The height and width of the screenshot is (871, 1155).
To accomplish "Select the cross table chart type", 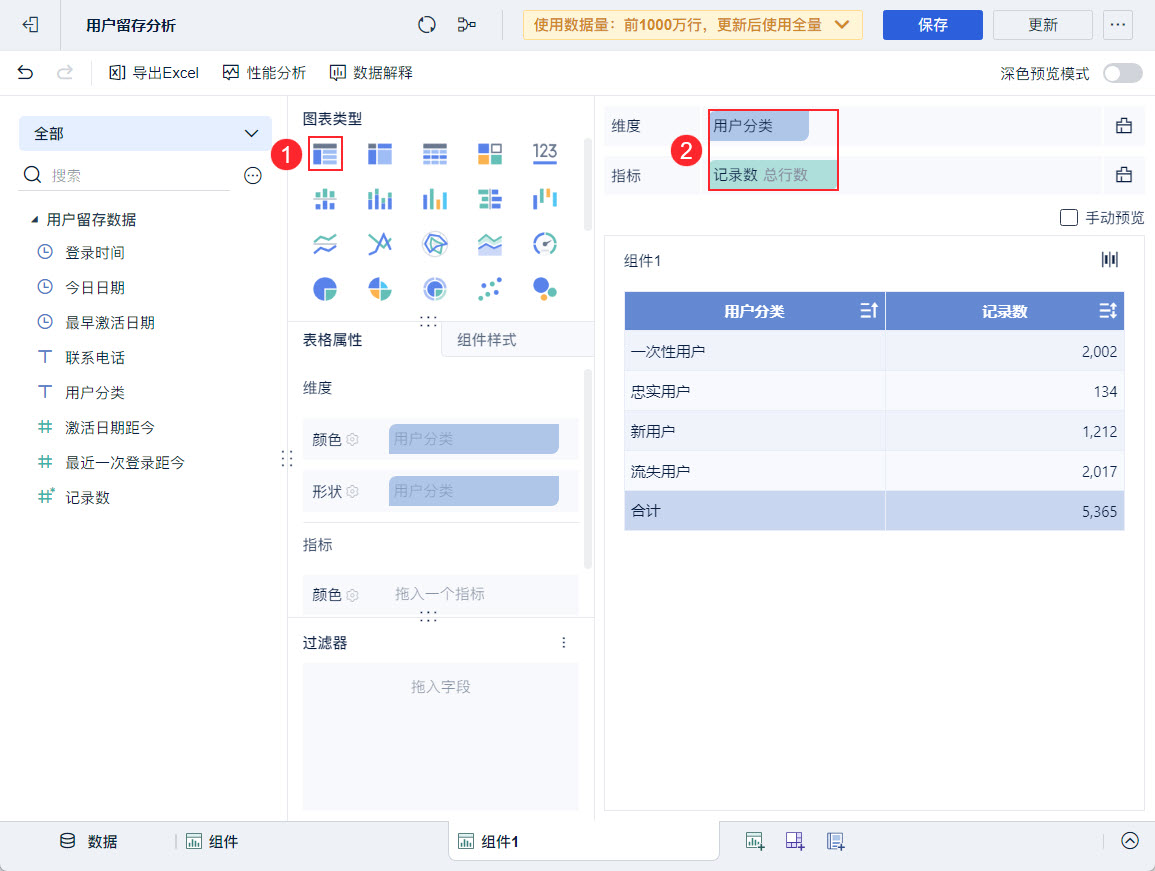I will (380, 153).
